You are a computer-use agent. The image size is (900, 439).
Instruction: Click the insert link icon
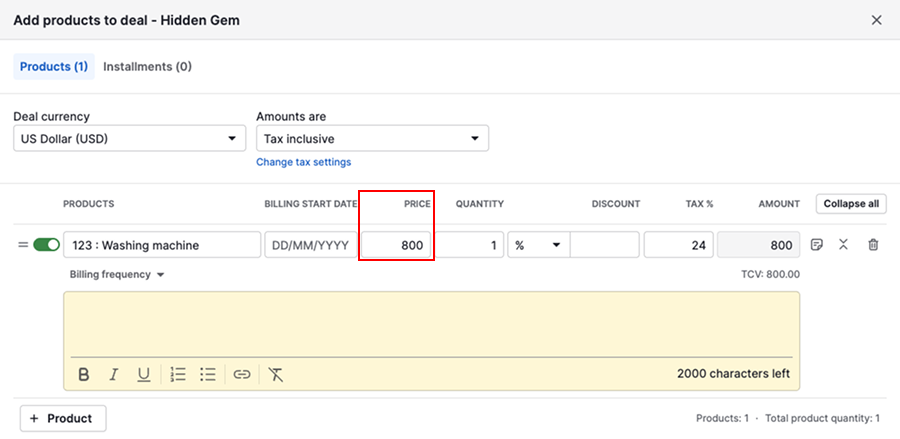point(242,374)
